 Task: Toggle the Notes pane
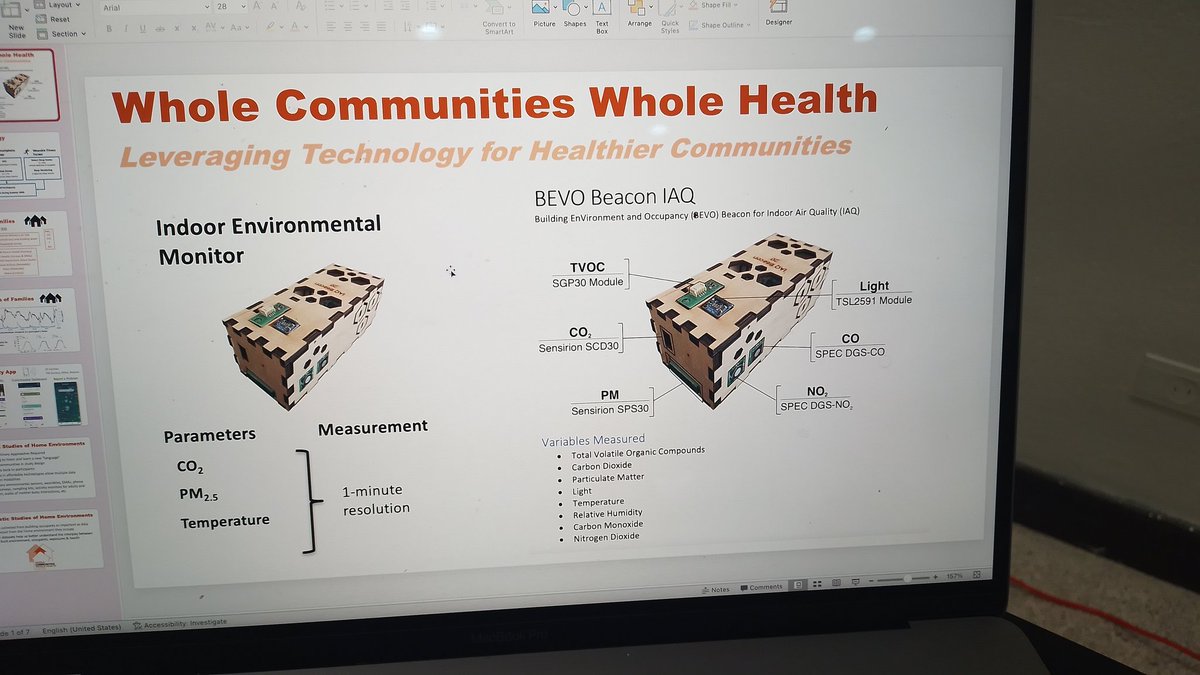pos(714,589)
